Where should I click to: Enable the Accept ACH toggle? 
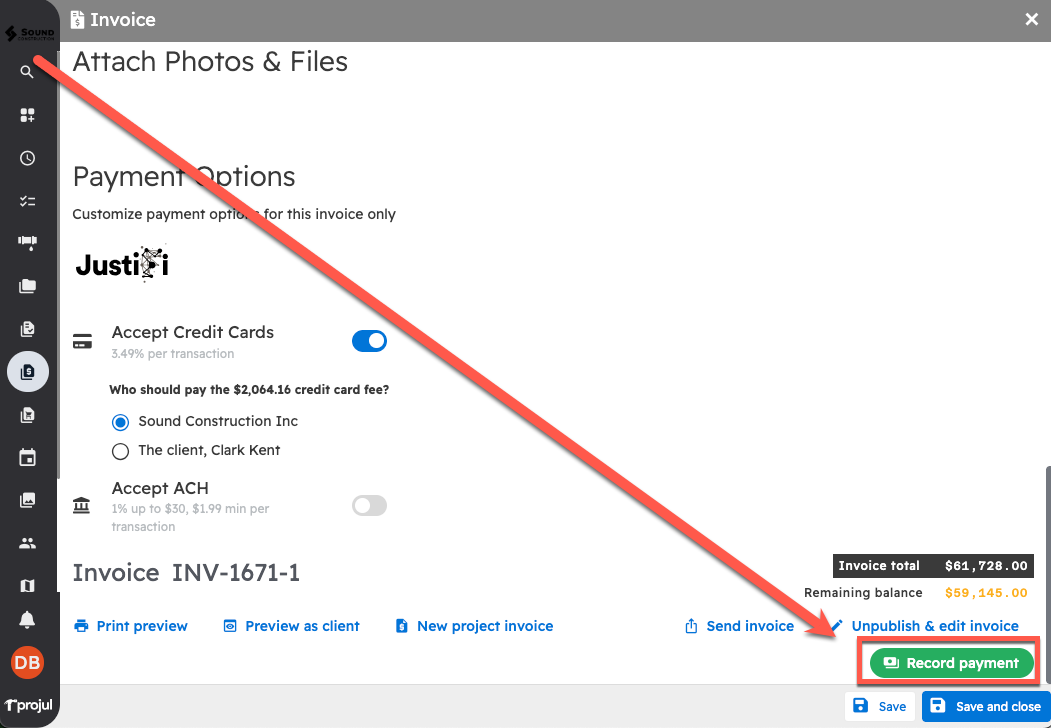point(369,506)
